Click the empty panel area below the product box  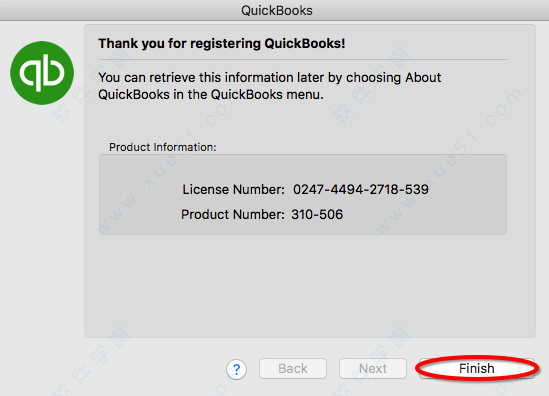pyautogui.click(x=310, y=285)
